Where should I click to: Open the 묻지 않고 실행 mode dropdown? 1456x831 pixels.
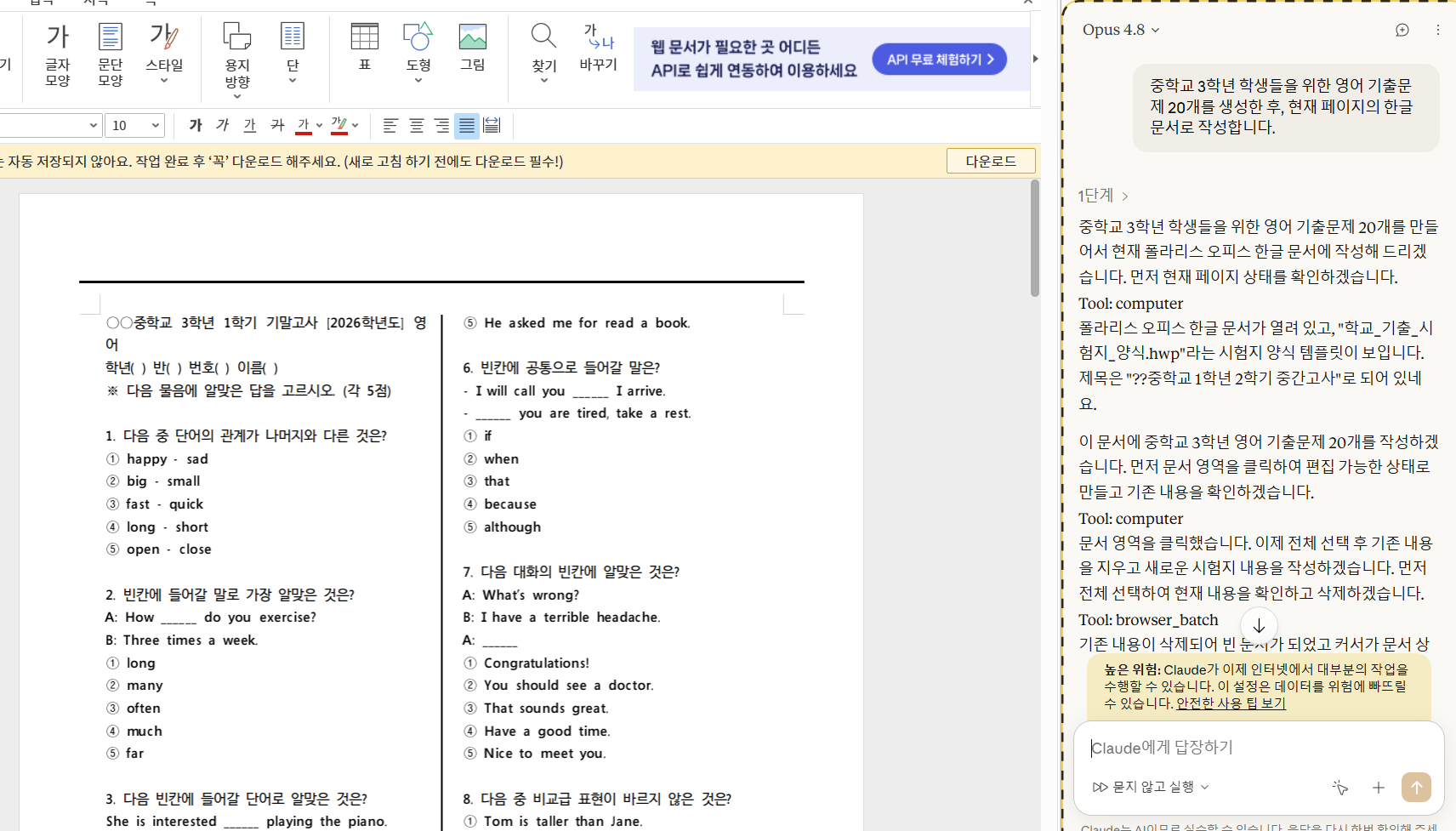click(x=1151, y=787)
